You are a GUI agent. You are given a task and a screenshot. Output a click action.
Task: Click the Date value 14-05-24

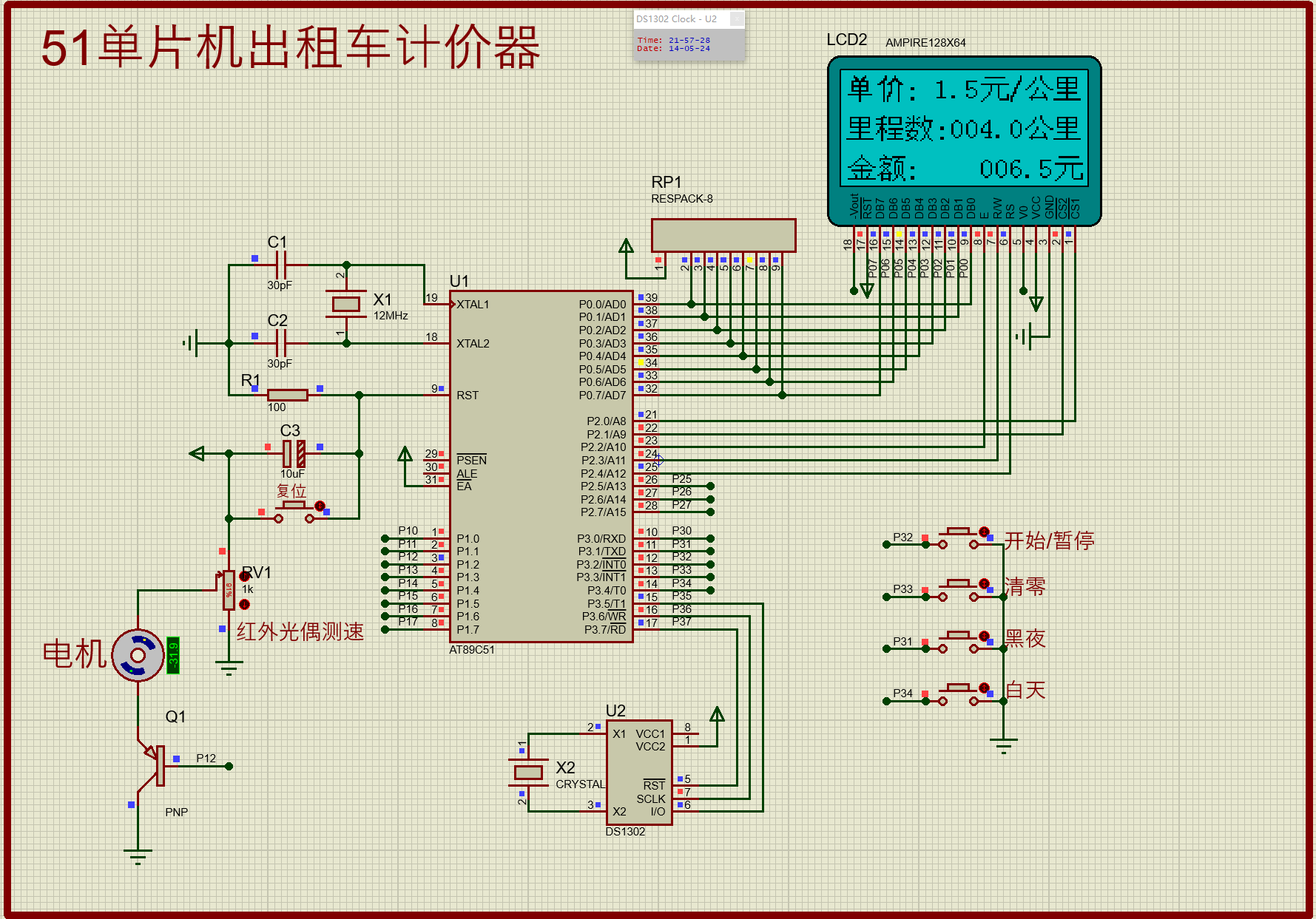(689, 48)
